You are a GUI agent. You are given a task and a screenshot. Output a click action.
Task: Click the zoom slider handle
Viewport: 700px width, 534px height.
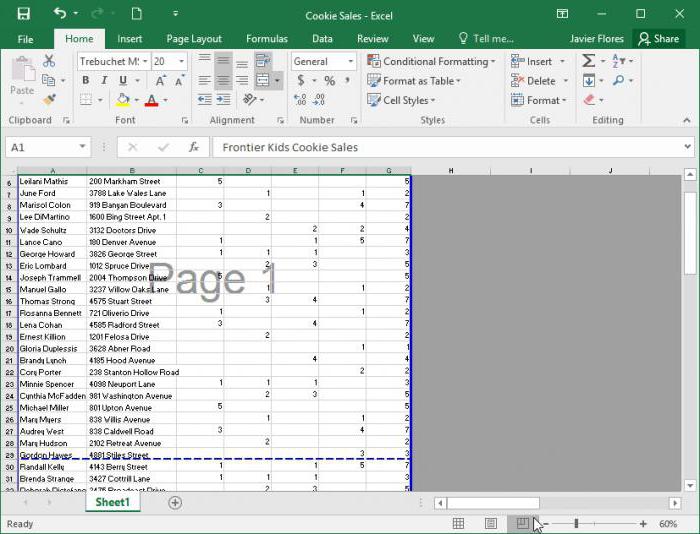[576, 523]
